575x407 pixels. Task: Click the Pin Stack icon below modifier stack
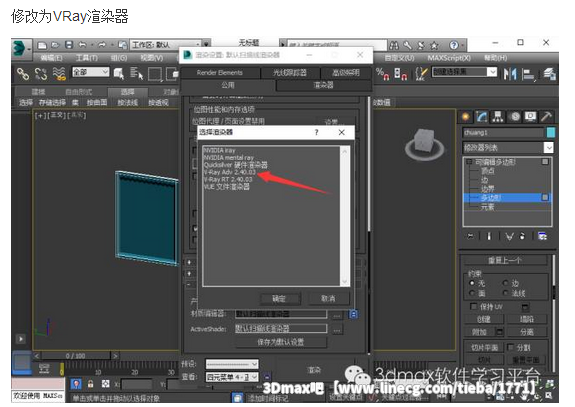[x=470, y=236]
